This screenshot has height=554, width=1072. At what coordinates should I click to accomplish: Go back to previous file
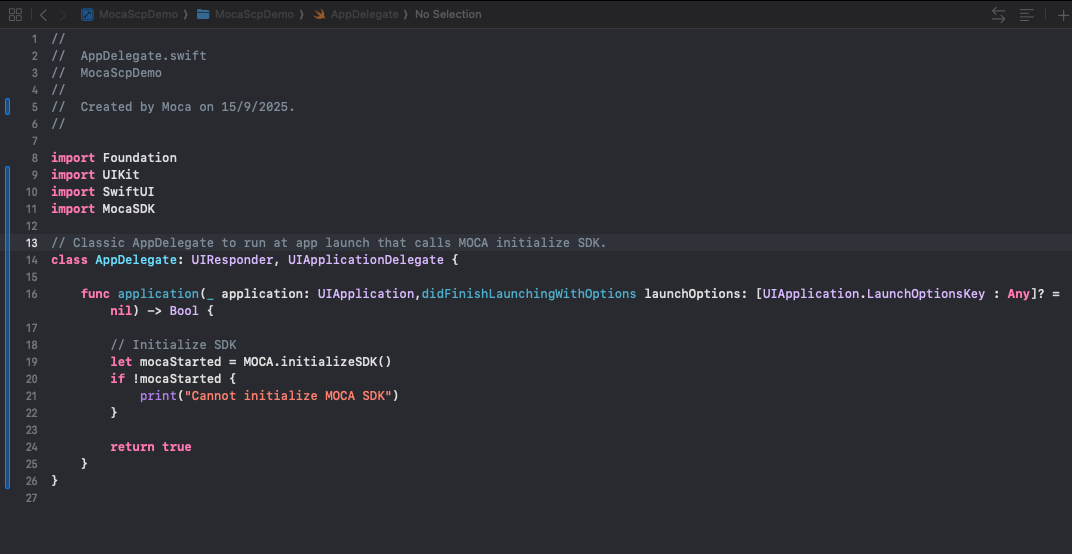pos(43,14)
